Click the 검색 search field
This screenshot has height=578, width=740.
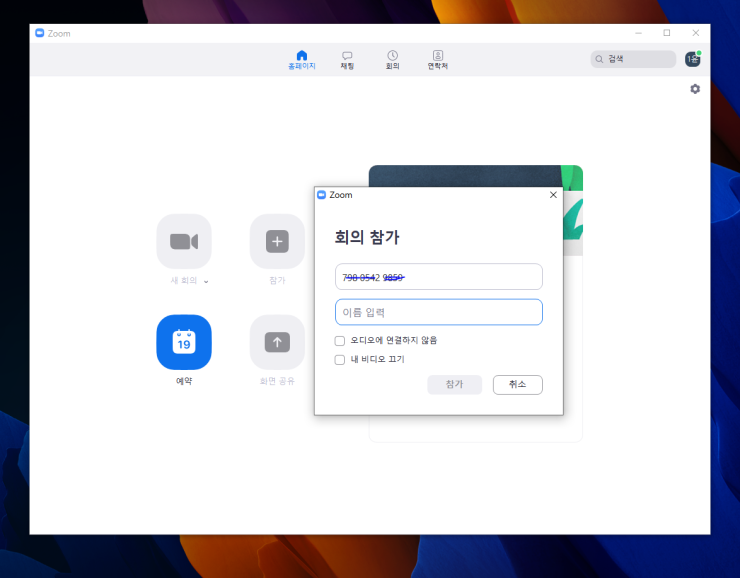pyautogui.click(x=633, y=59)
